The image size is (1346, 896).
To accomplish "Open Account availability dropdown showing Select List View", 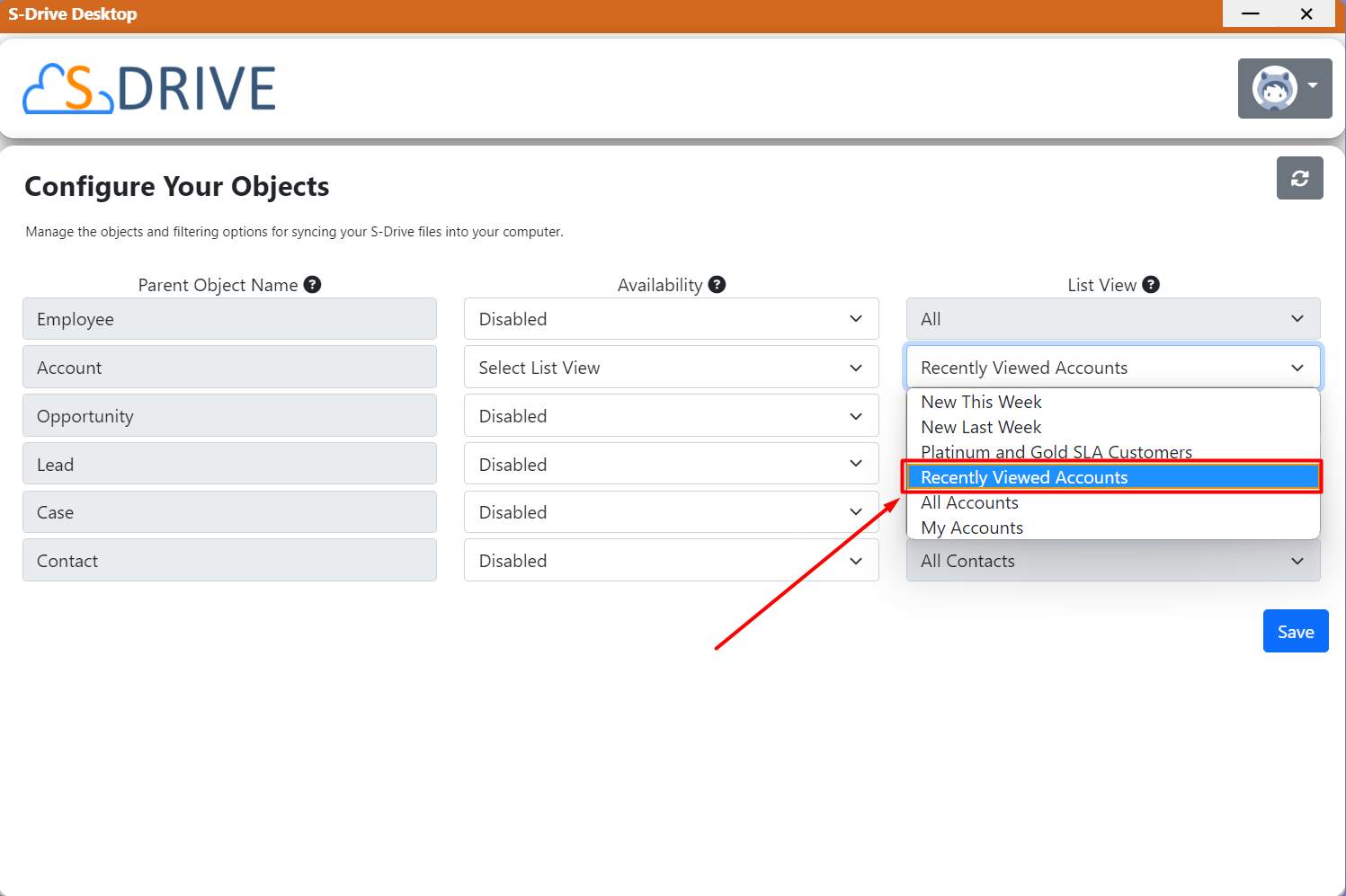I will click(671, 368).
